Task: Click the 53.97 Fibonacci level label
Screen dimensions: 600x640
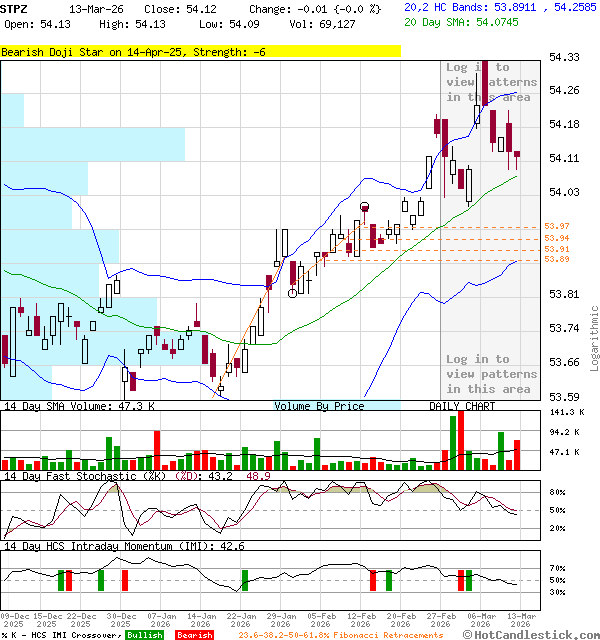Action: (x=557, y=227)
